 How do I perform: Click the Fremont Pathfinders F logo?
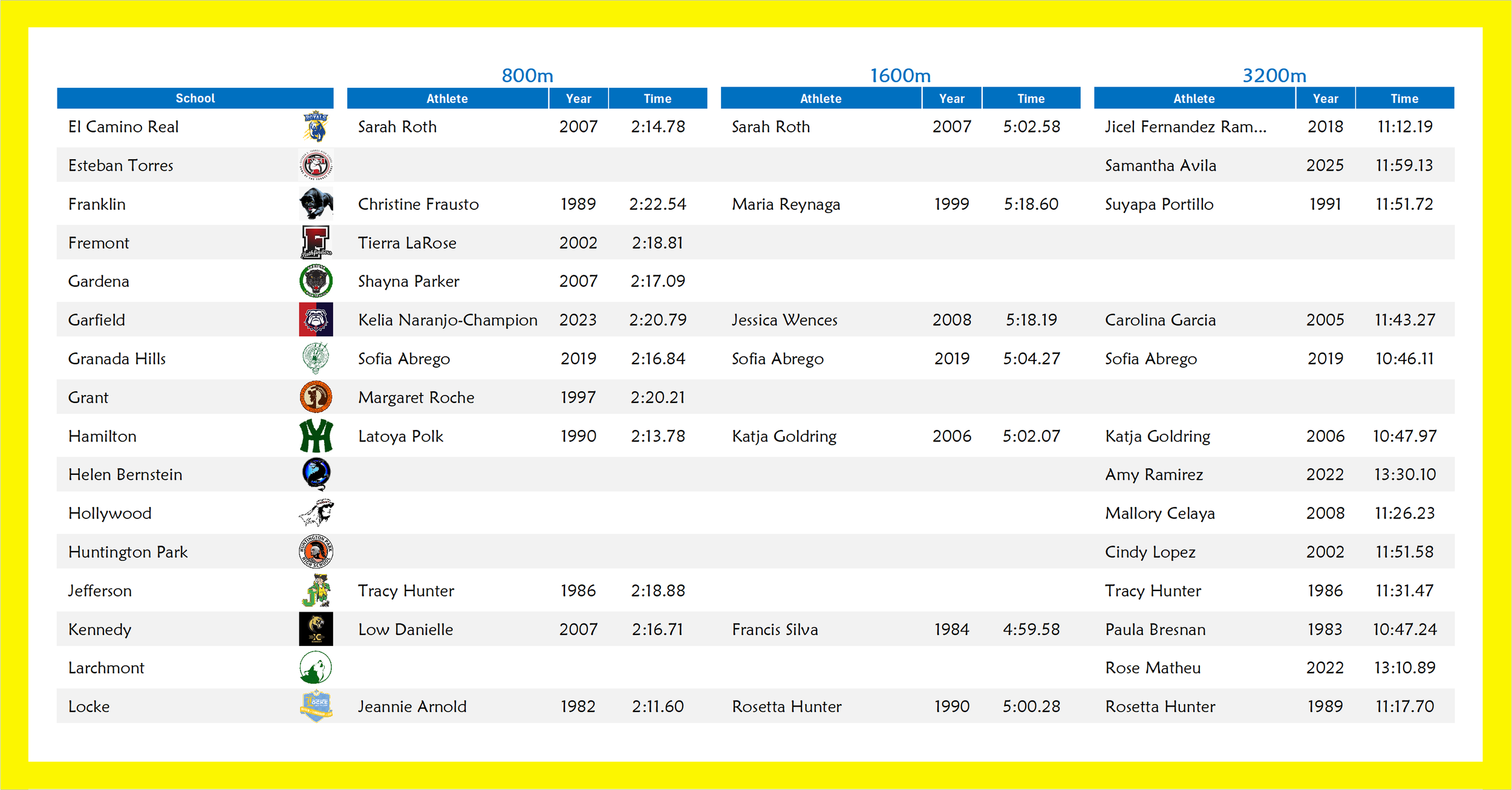coord(316,243)
